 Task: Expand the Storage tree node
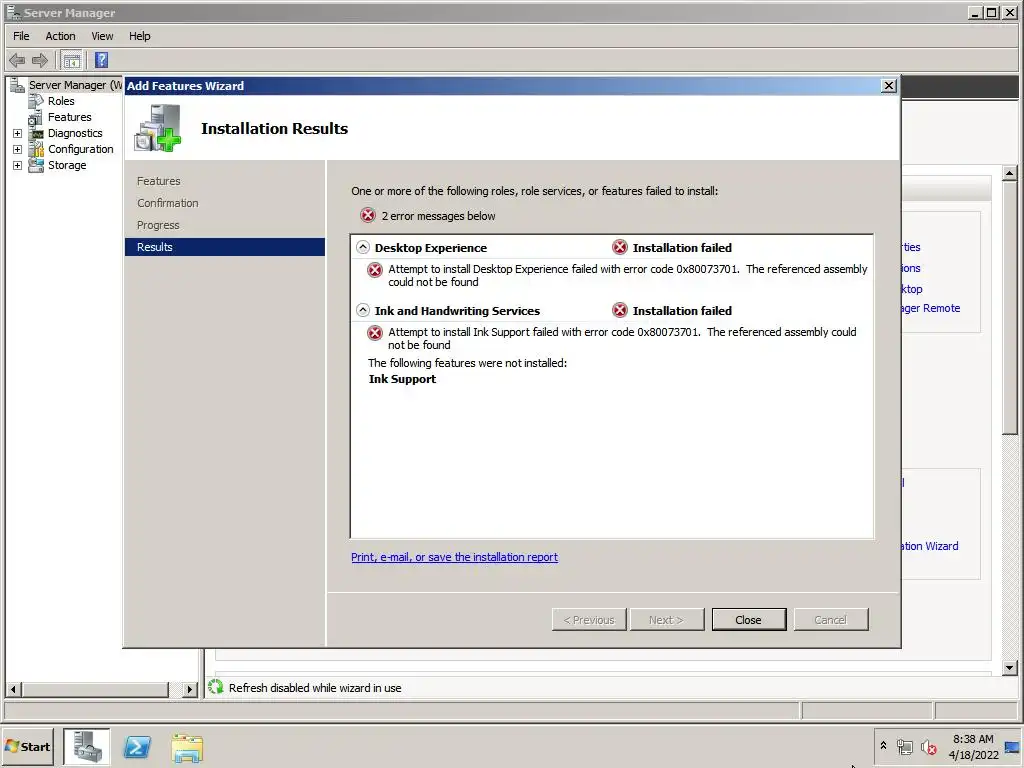(x=18, y=165)
